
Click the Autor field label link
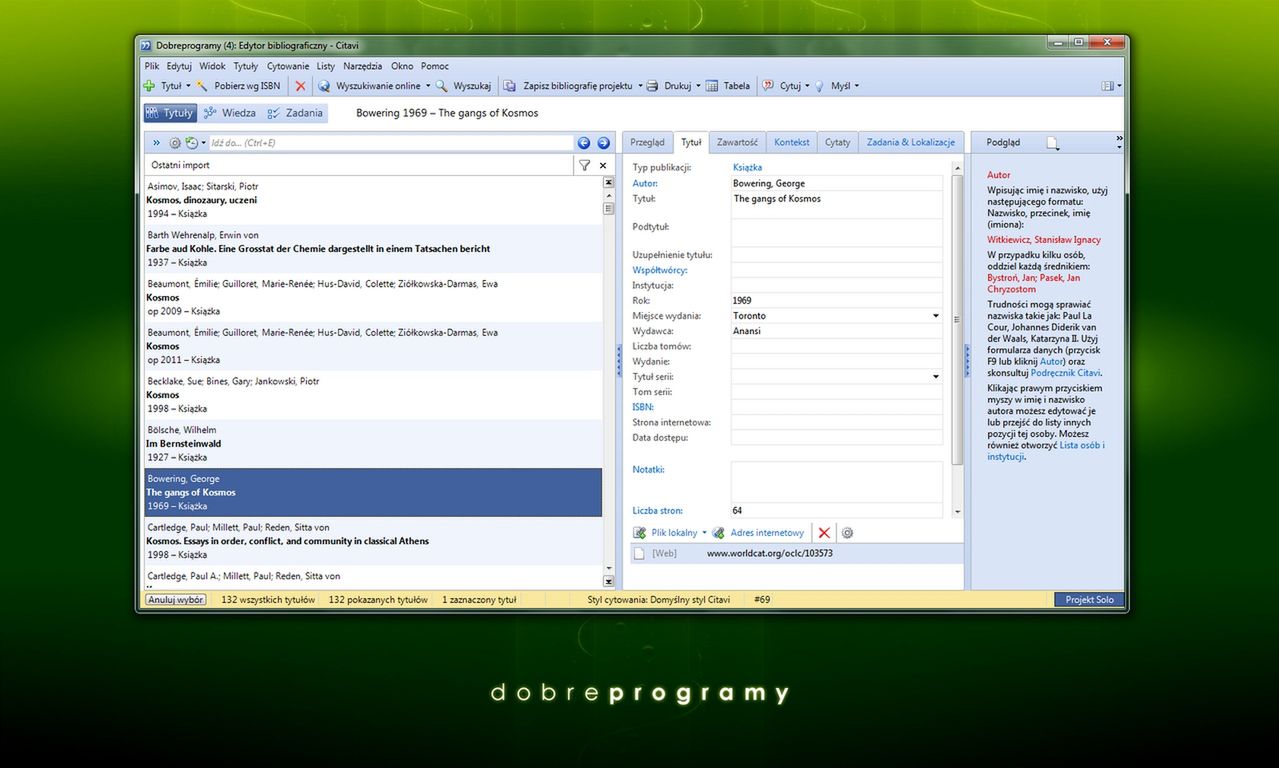click(645, 183)
